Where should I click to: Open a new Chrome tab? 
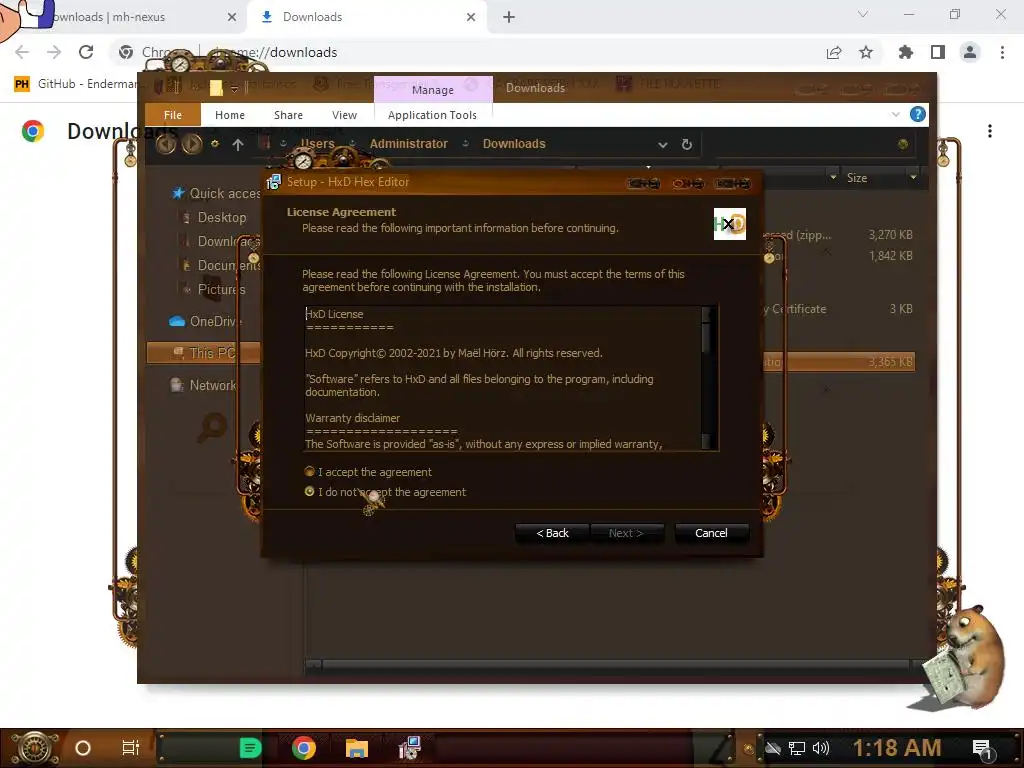click(x=509, y=17)
